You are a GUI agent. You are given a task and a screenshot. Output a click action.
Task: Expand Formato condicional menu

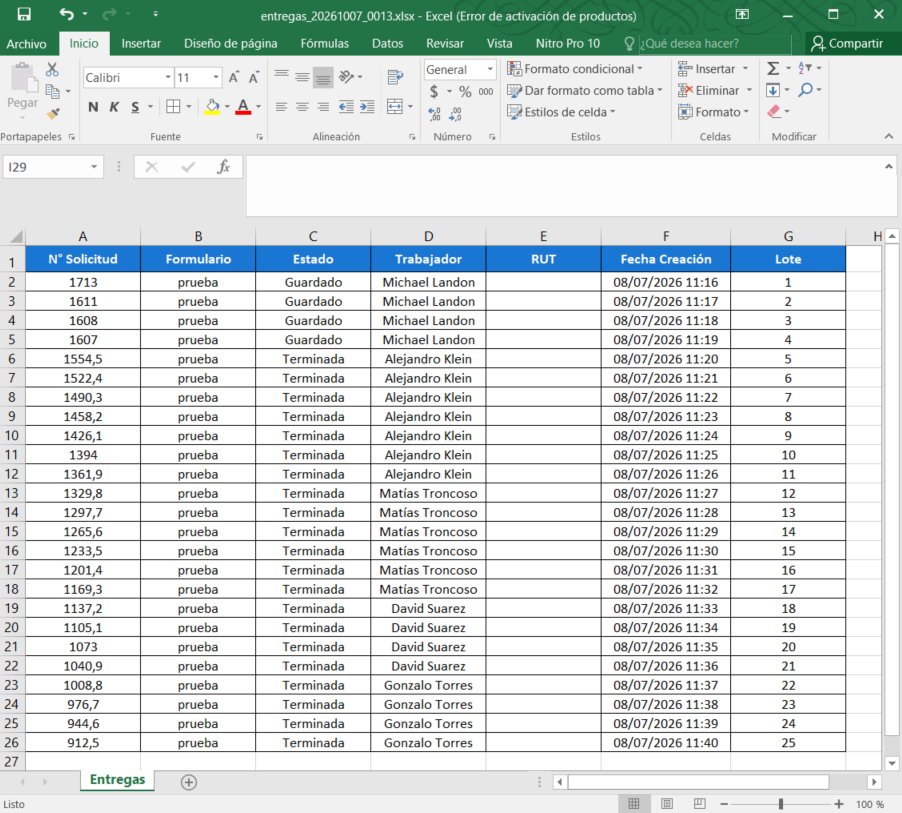click(574, 69)
